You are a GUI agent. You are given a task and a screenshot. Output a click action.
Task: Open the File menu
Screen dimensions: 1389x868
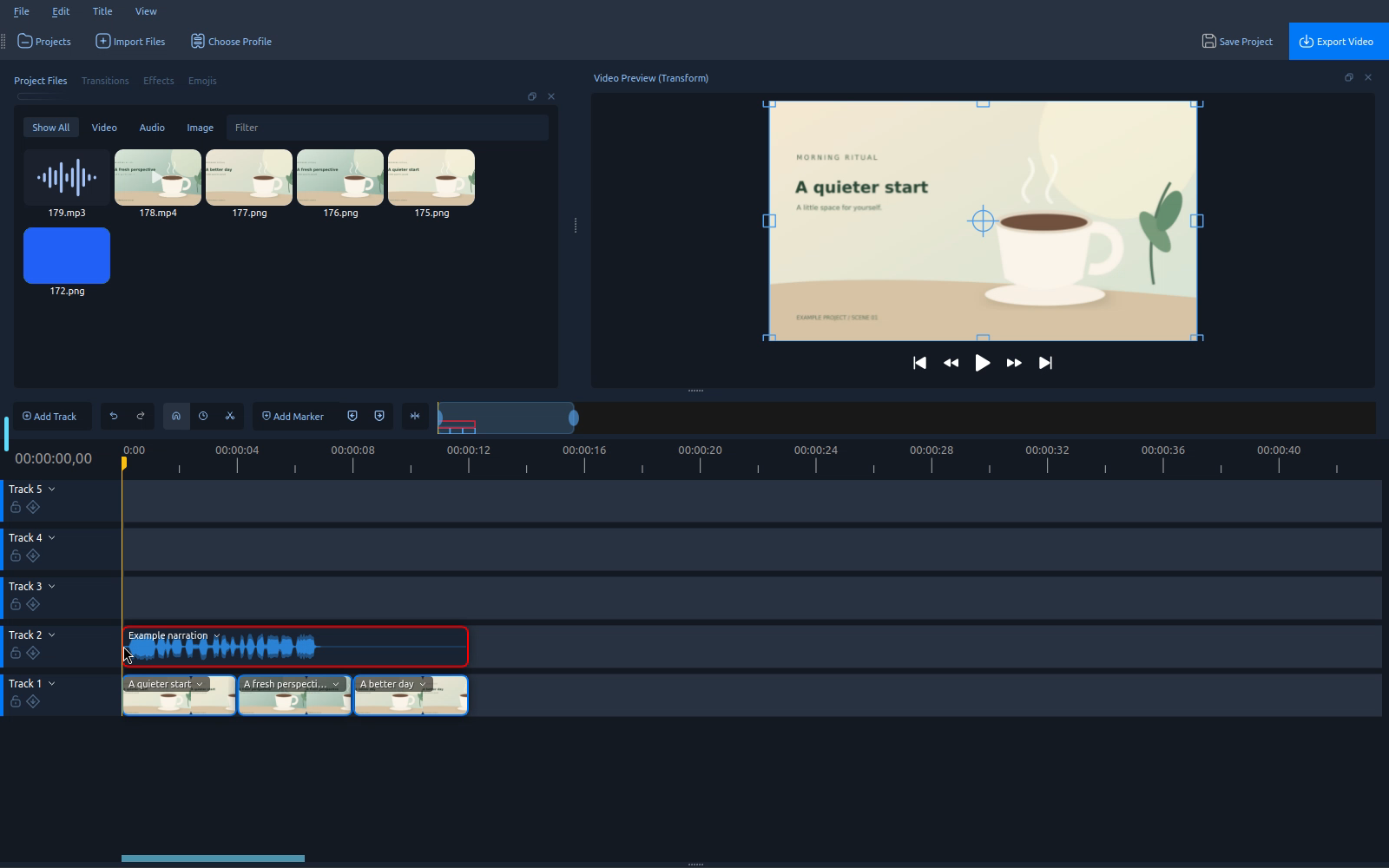22,11
